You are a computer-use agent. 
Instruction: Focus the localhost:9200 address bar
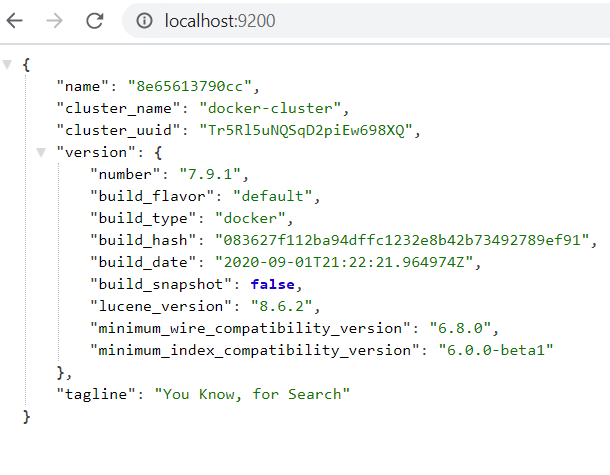366,21
